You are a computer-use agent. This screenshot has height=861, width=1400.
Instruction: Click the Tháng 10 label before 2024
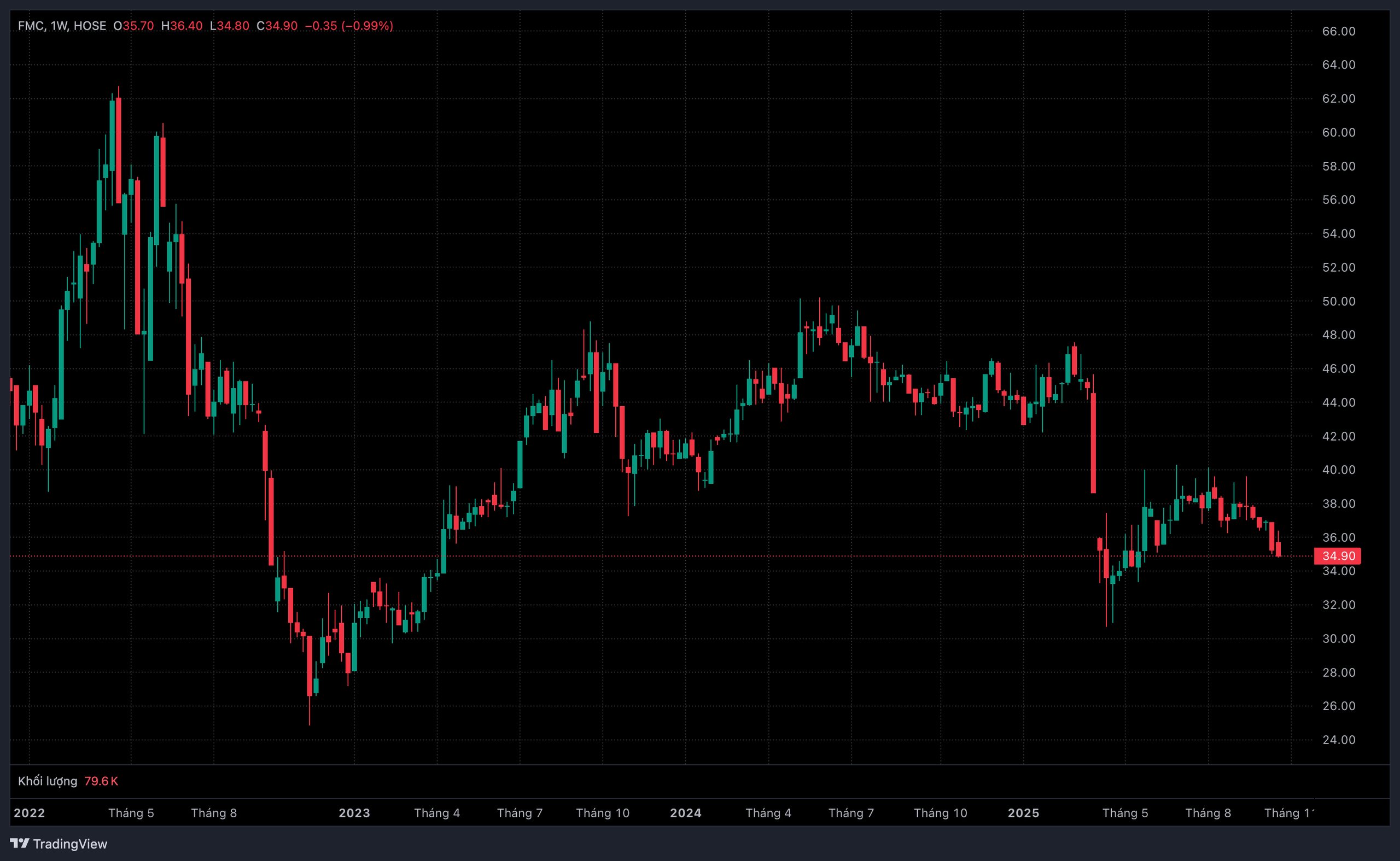(603, 812)
